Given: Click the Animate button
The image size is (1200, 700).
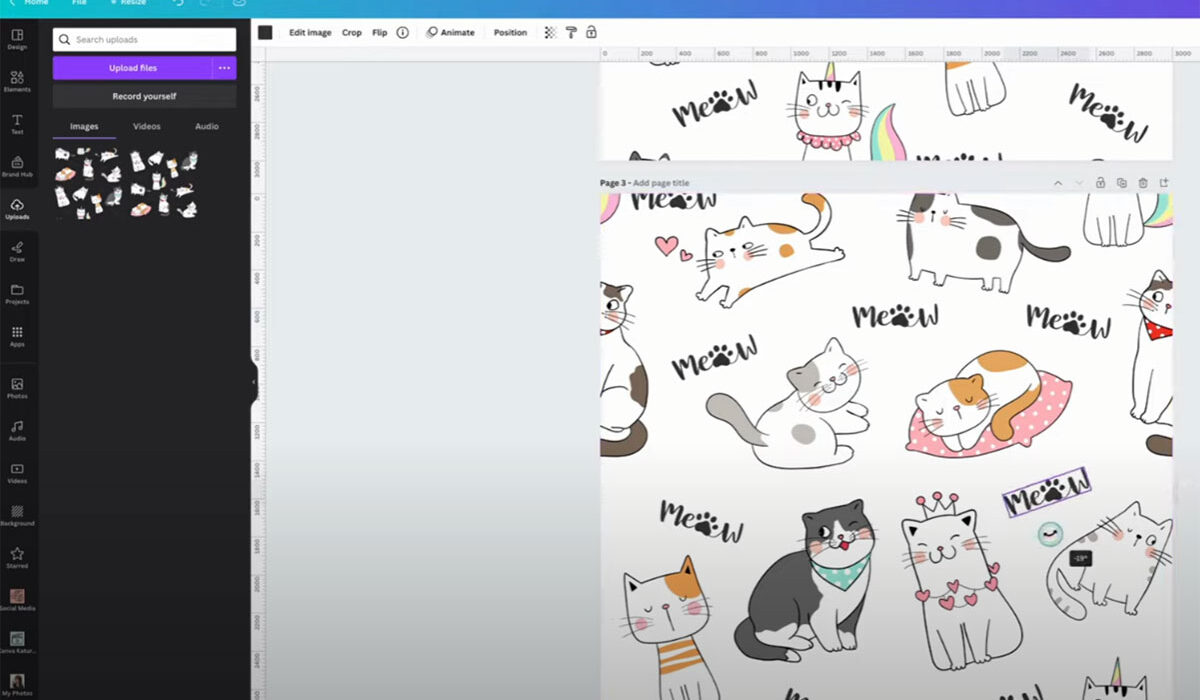Looking at the screenshot, I should tap(451, 32).
